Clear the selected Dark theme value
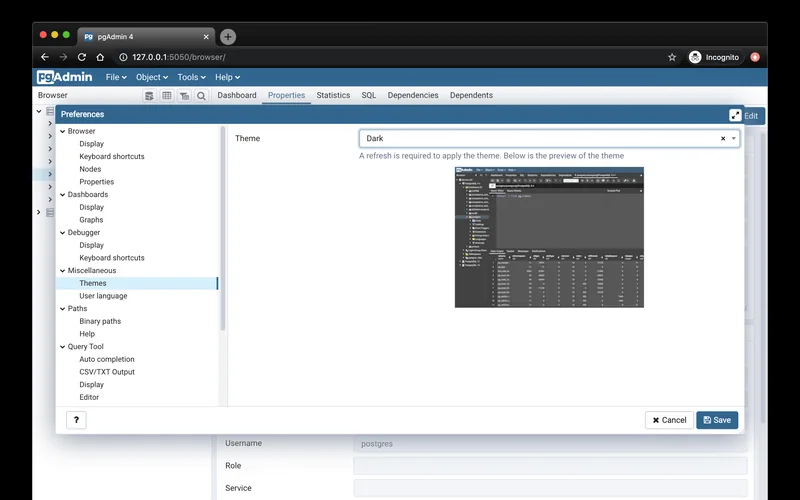 click(723, 138)
